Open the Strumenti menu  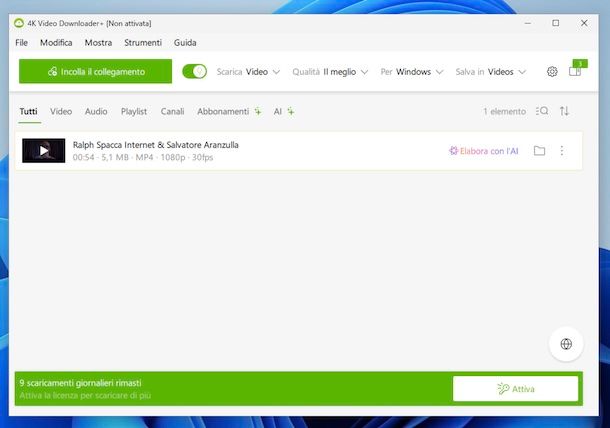(143, 43)
